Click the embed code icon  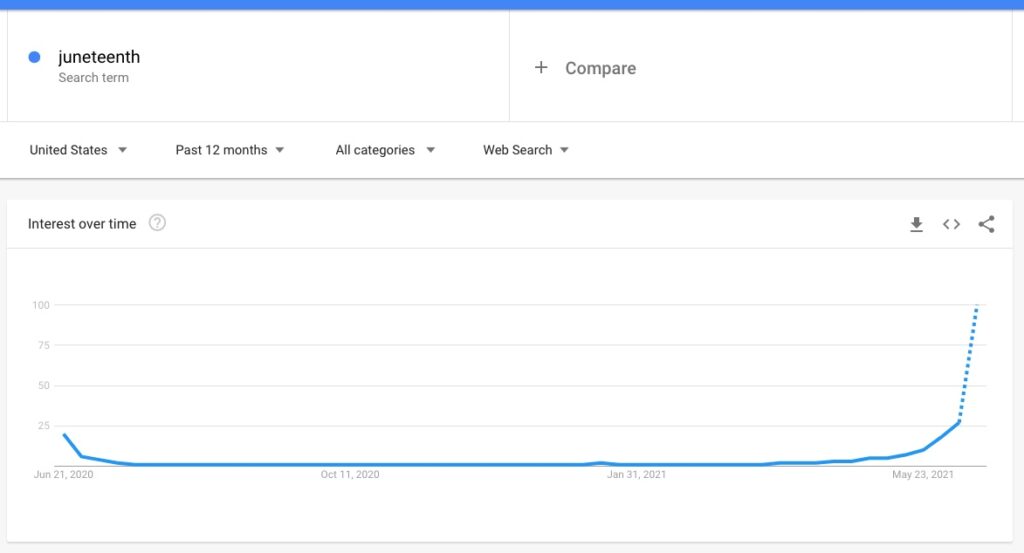(951, 224)
